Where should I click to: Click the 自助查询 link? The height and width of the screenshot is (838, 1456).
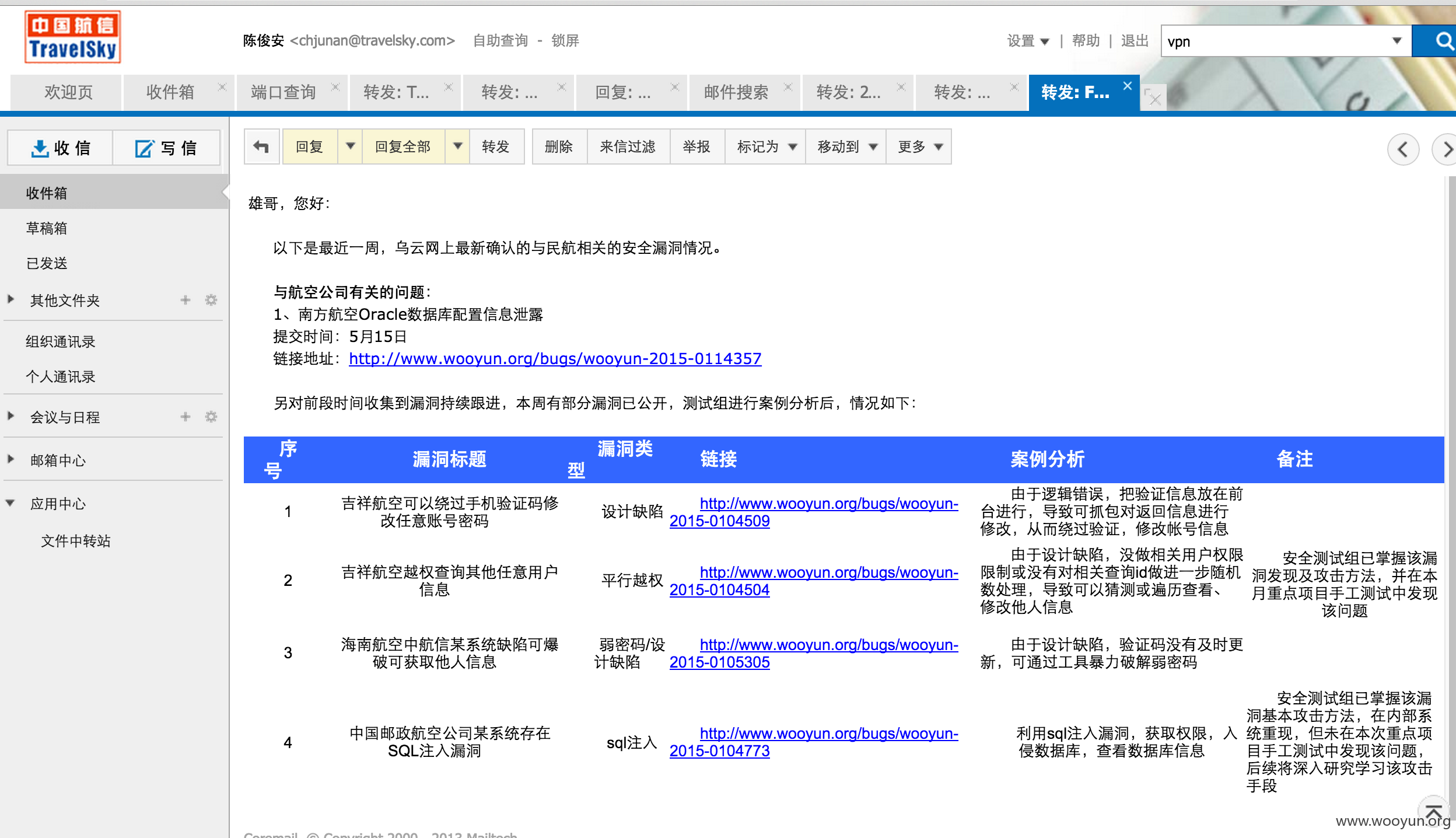(x=500, y=40)
